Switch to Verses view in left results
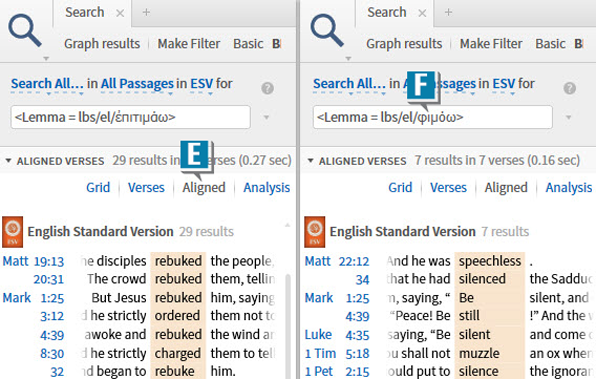596x379 pixels. (146, 187)
